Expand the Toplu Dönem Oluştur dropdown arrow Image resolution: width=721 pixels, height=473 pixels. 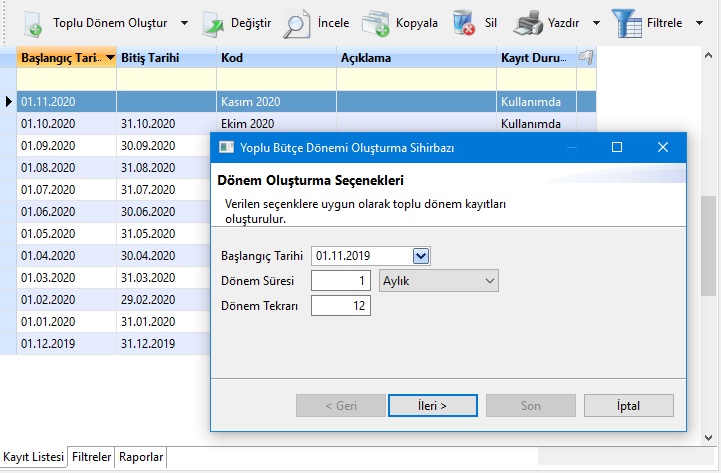point(184,22)
